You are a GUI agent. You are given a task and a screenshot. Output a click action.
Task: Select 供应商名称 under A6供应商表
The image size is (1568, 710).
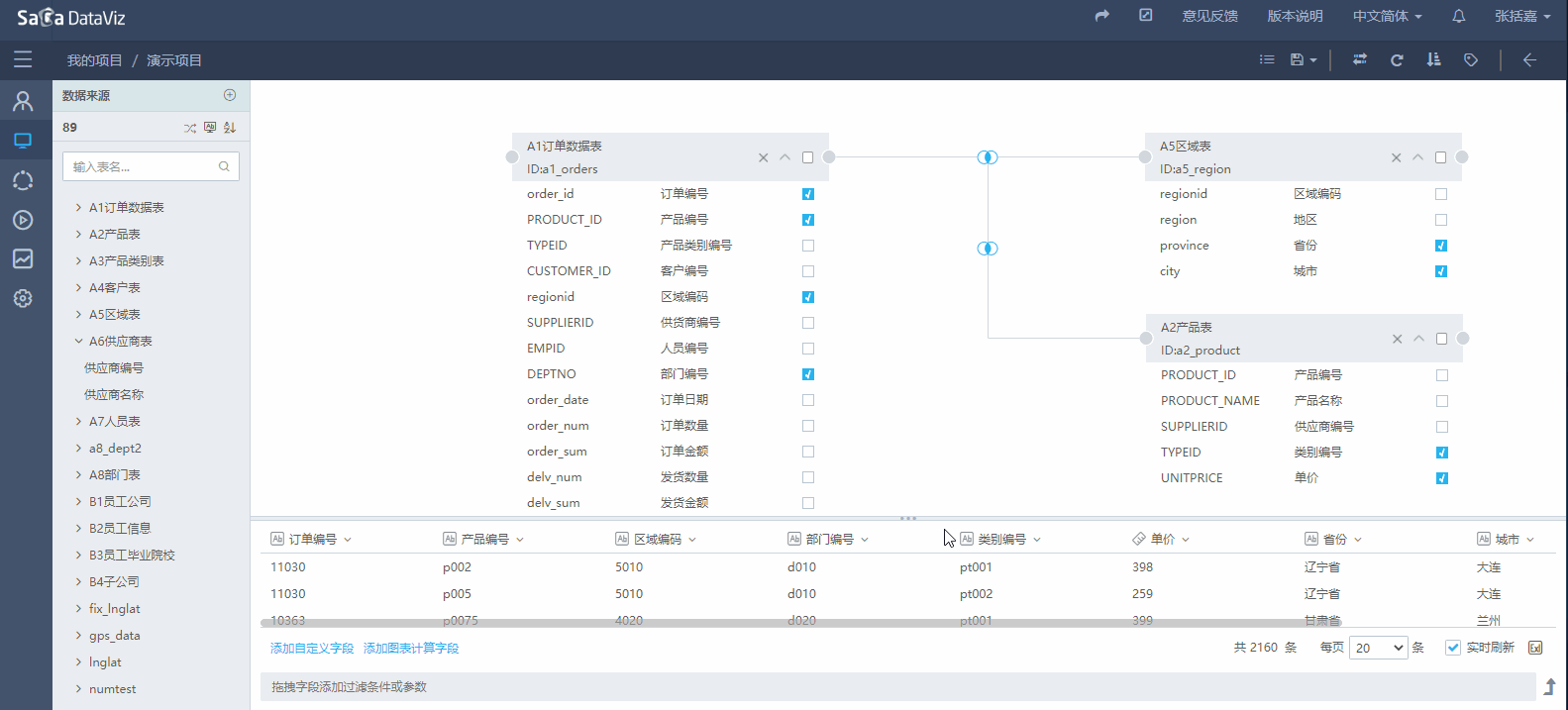(x=114, y=394)
